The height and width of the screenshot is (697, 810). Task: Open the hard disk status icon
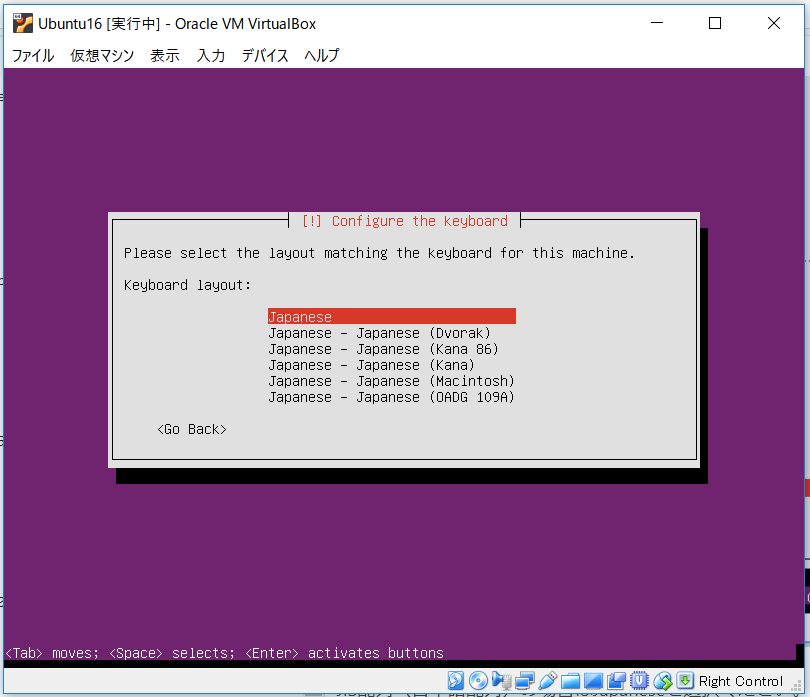point(454,681)
